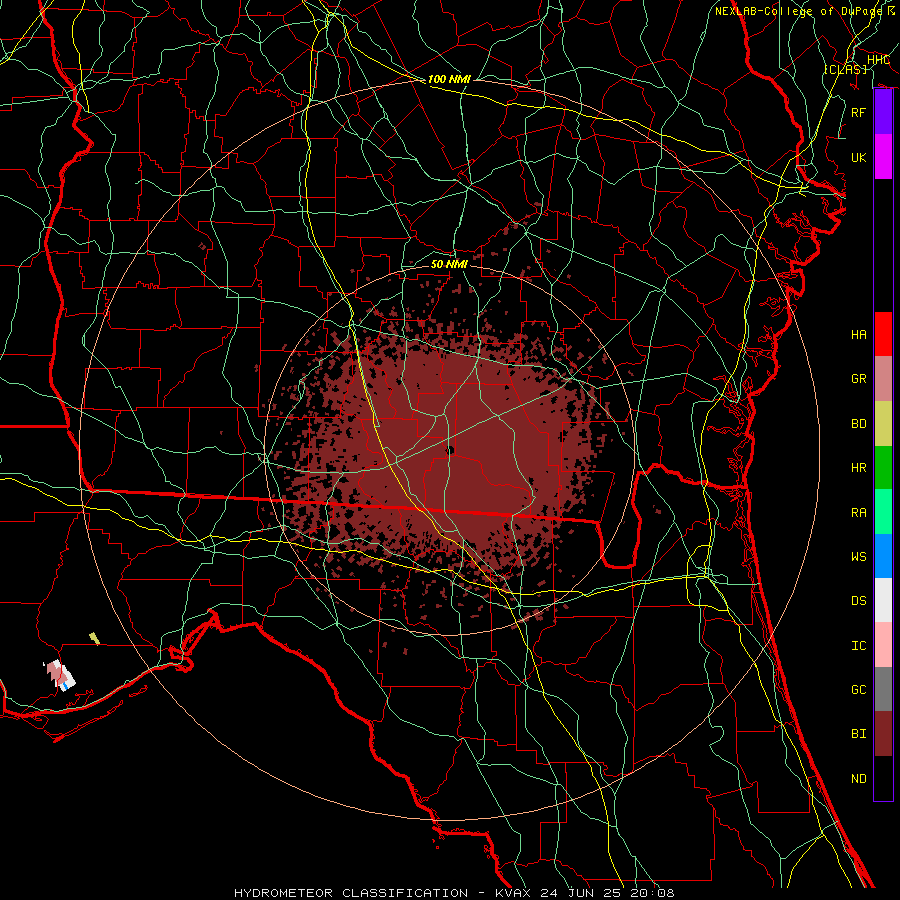Select the BD yellow legend swatch
Screen dimensions: 900x900
tap(883, 423)
